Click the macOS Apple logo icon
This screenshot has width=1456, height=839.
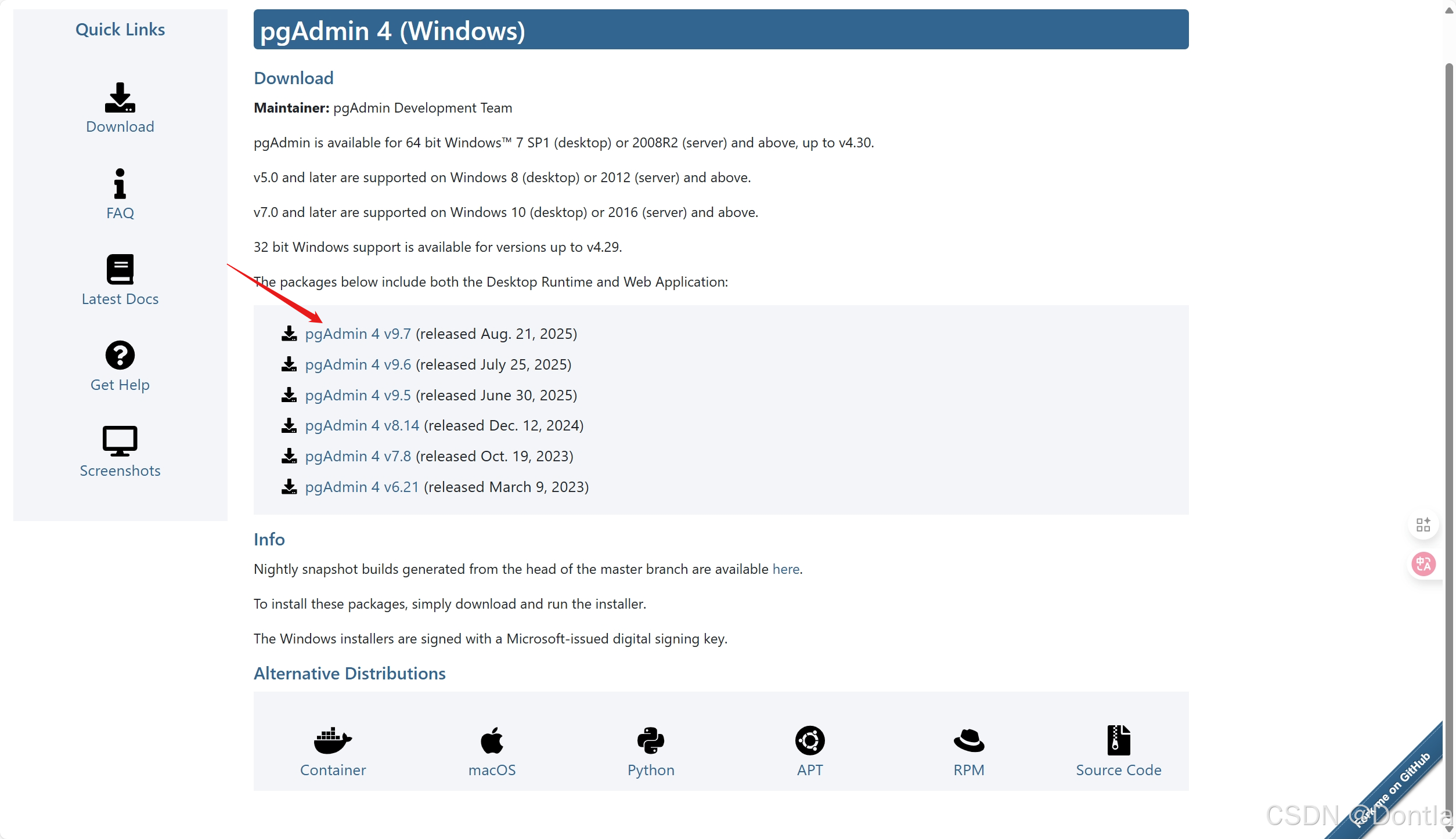[x=492, y=740]
